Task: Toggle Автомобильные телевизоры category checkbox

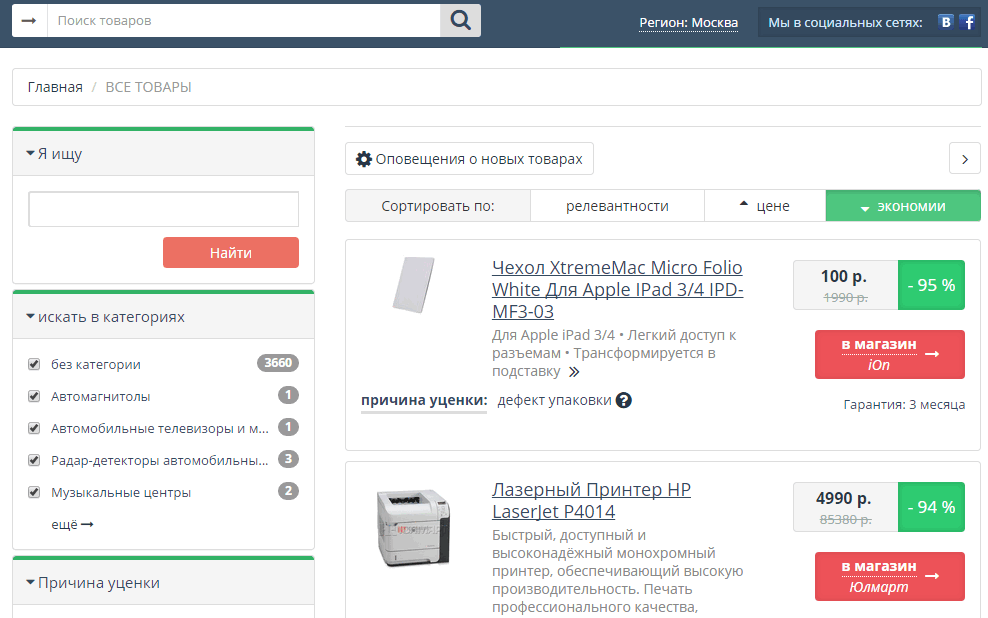Action: pos(34,428)
